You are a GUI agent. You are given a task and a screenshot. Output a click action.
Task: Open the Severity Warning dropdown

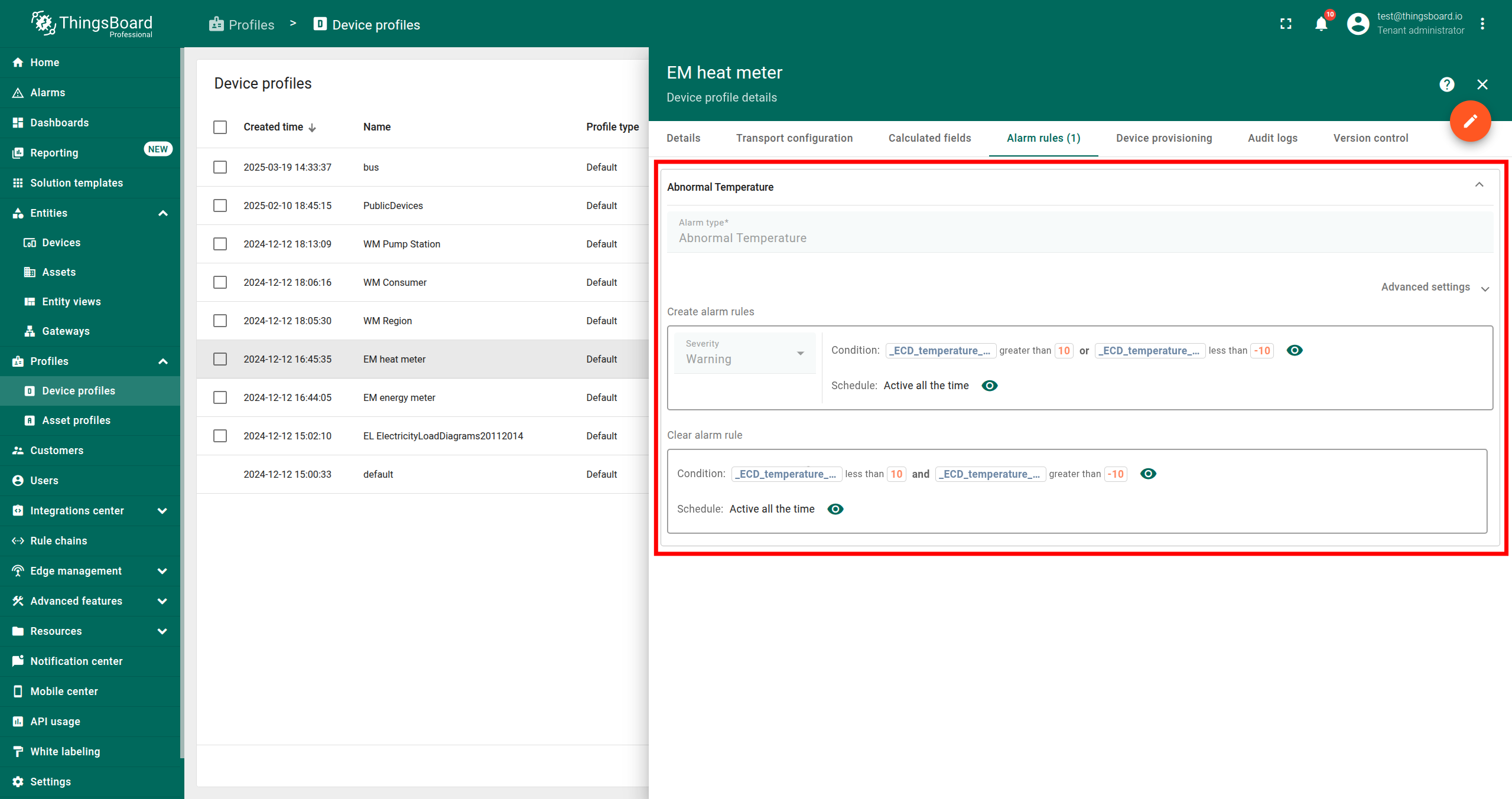tap(744, 353)
